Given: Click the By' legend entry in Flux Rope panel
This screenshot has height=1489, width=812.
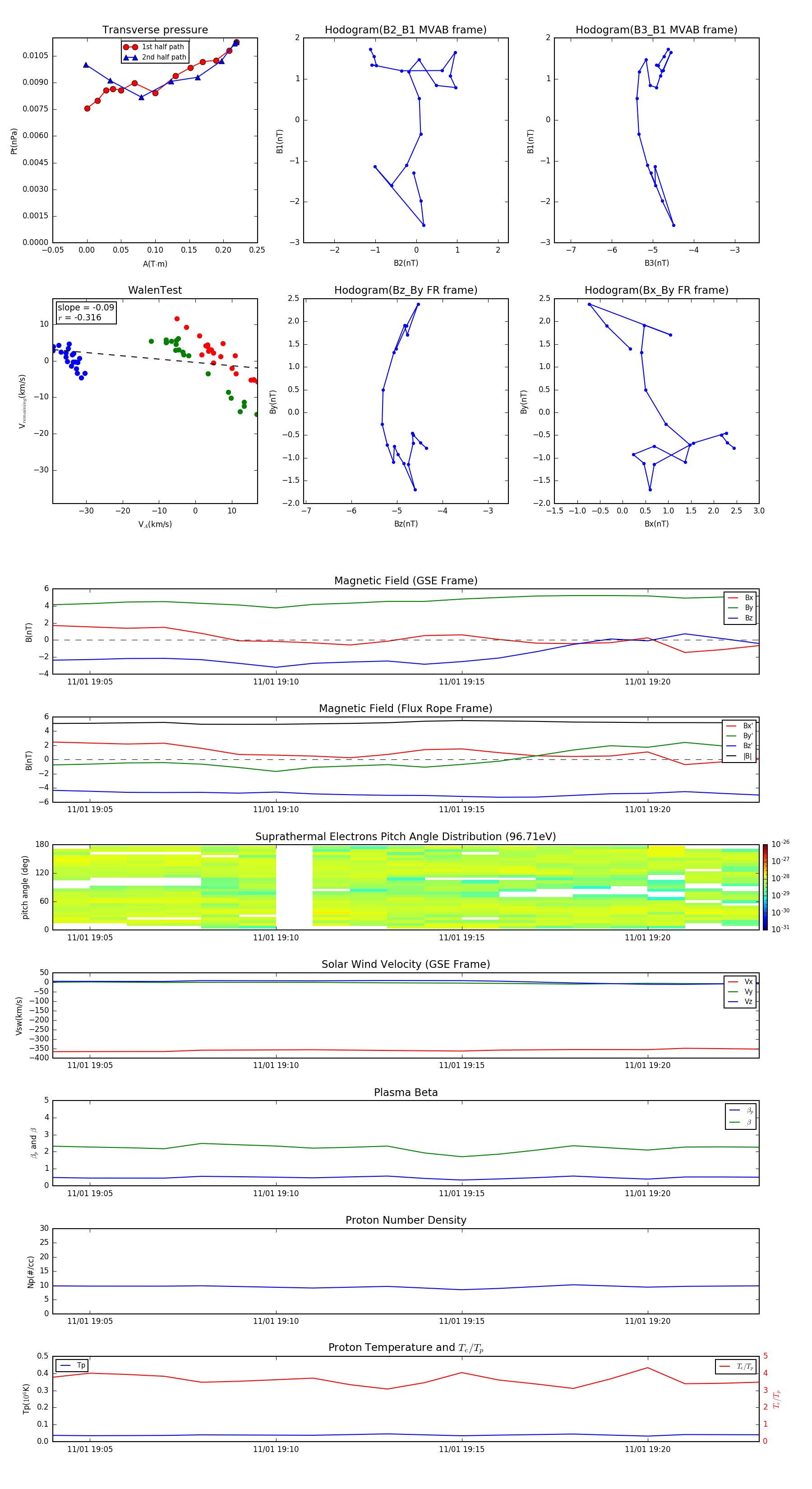Looking at the screenshot, I should [x=739, y=736].
